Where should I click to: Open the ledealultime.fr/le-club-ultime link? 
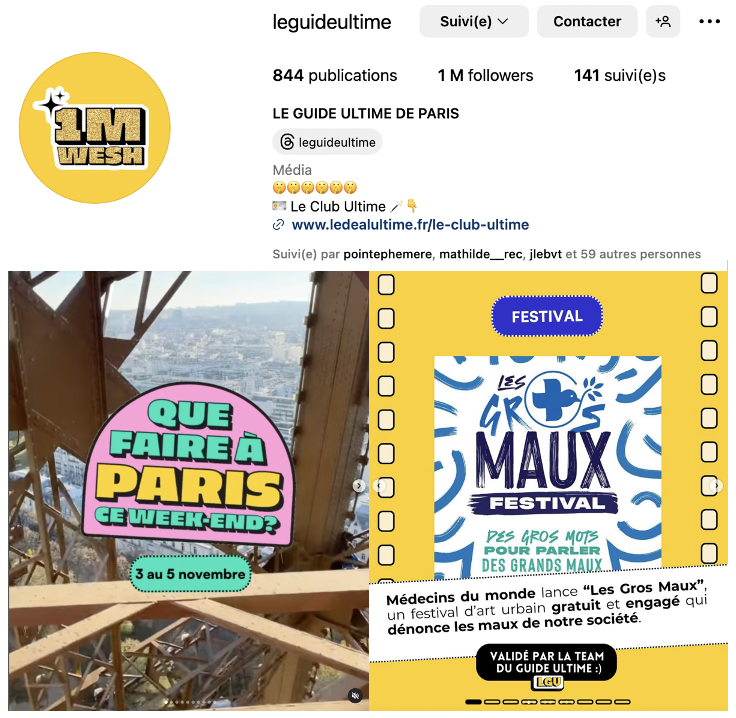[x=410, y=225]
